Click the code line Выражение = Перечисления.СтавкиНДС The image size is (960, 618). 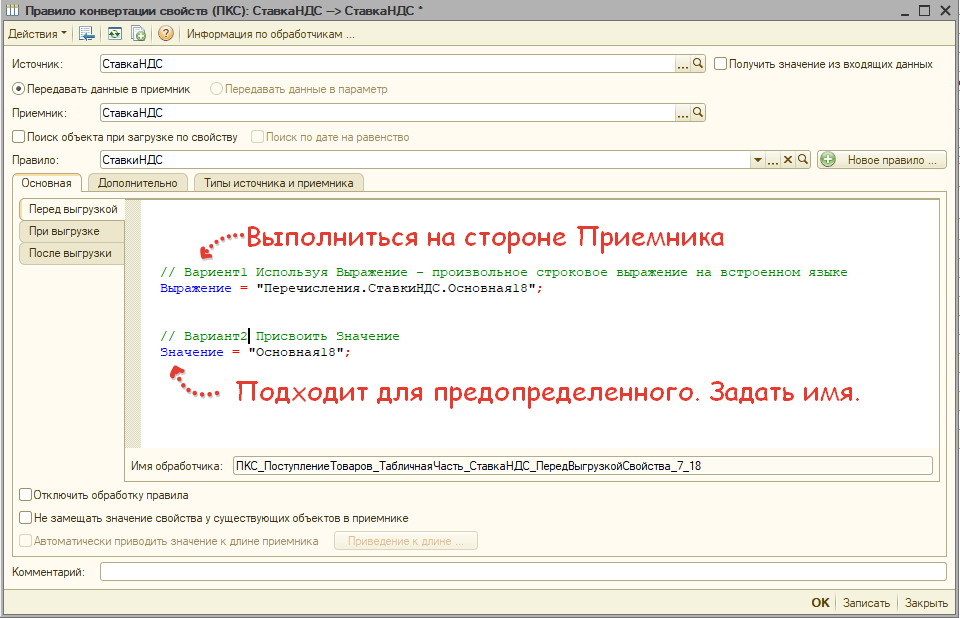[351, 288]
